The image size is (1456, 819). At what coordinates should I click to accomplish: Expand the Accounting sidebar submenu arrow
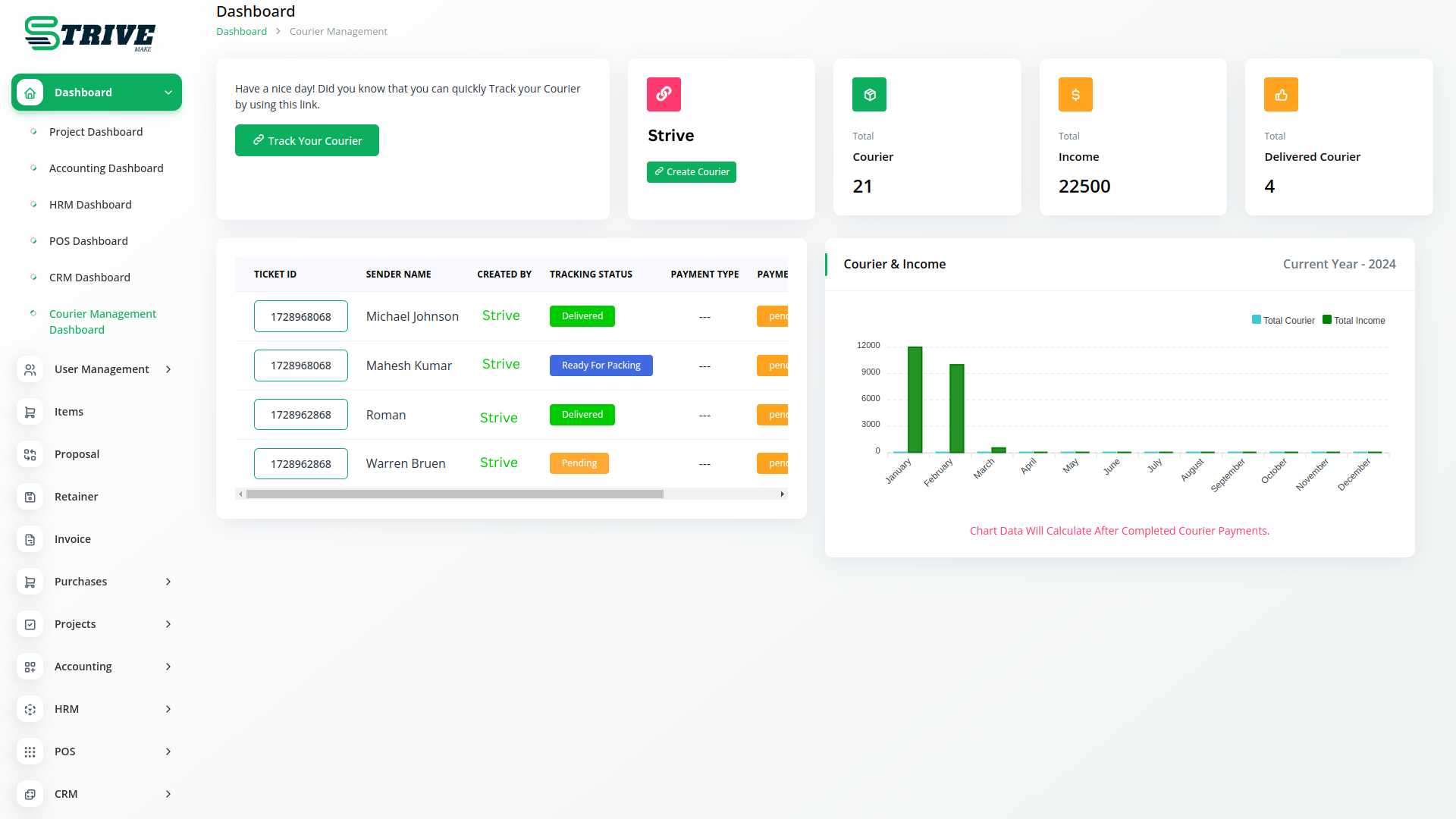click(x=168, y=667)
